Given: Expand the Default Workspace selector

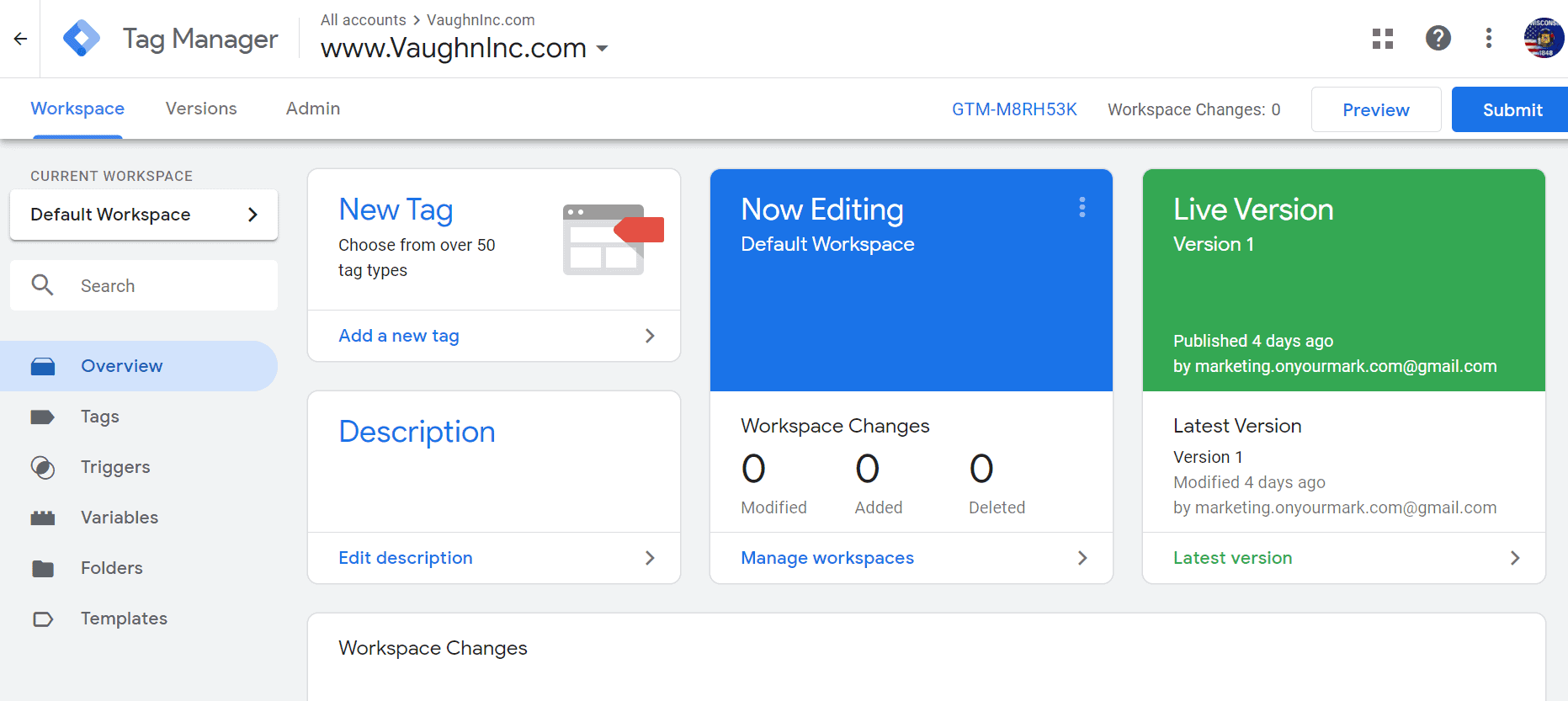Looking at the screenshot, I should click(144, 215).
